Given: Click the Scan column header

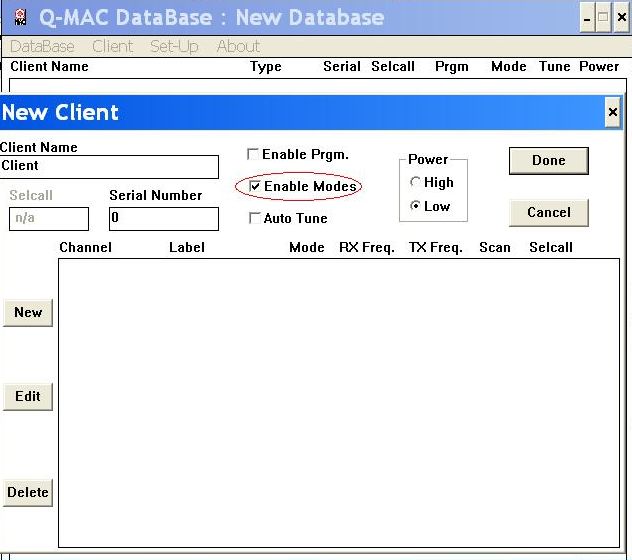Looking at the screenshot, I should click(x=495, y=247).
